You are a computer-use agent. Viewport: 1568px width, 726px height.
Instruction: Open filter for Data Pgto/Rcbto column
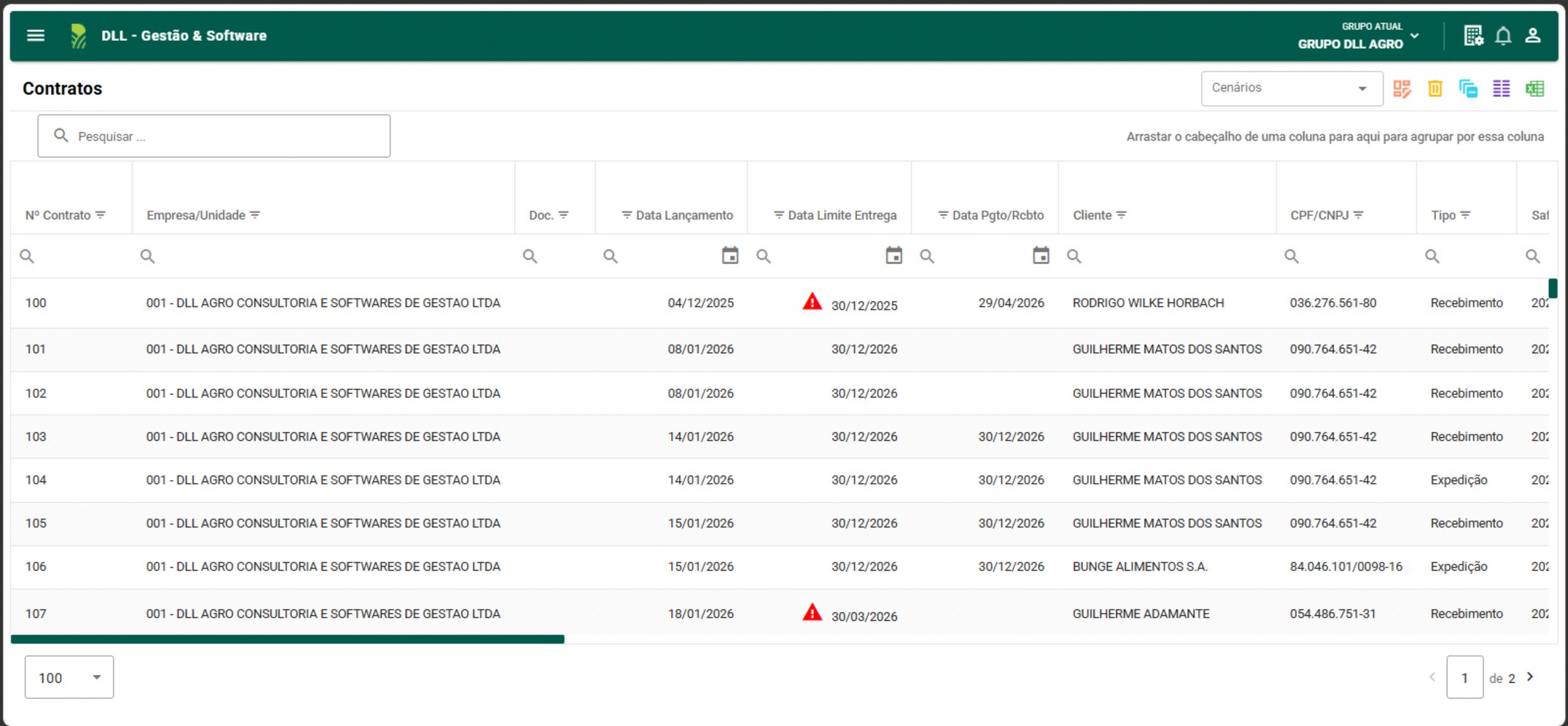943,215
